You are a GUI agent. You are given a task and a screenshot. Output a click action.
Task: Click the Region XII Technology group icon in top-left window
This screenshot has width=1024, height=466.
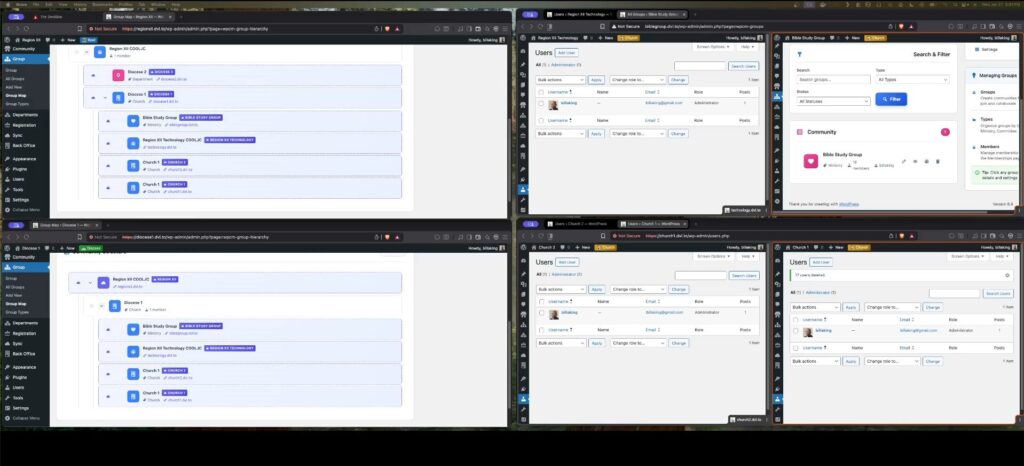[x=133, y=142]
